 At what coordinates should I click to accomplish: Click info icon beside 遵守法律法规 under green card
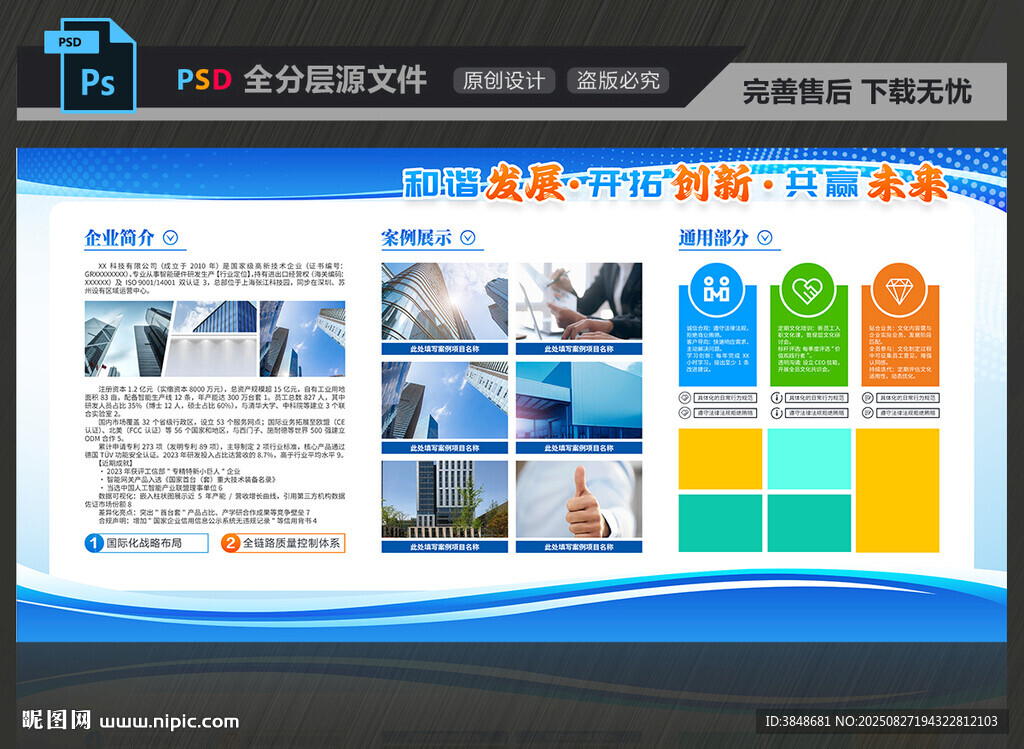click(776, 413)
